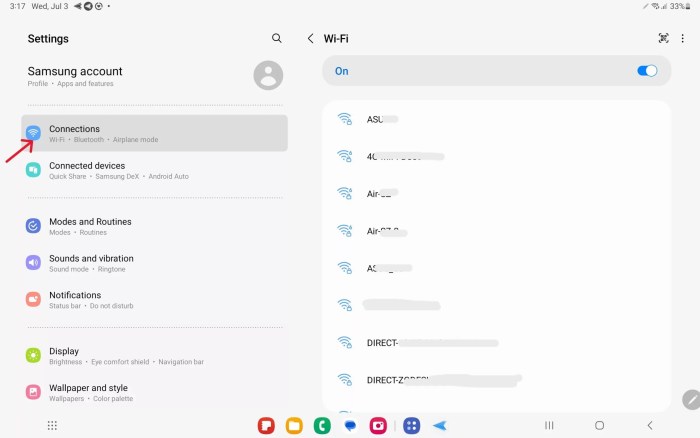Tap the On label in Wi-Fi bar

(342, 71)
